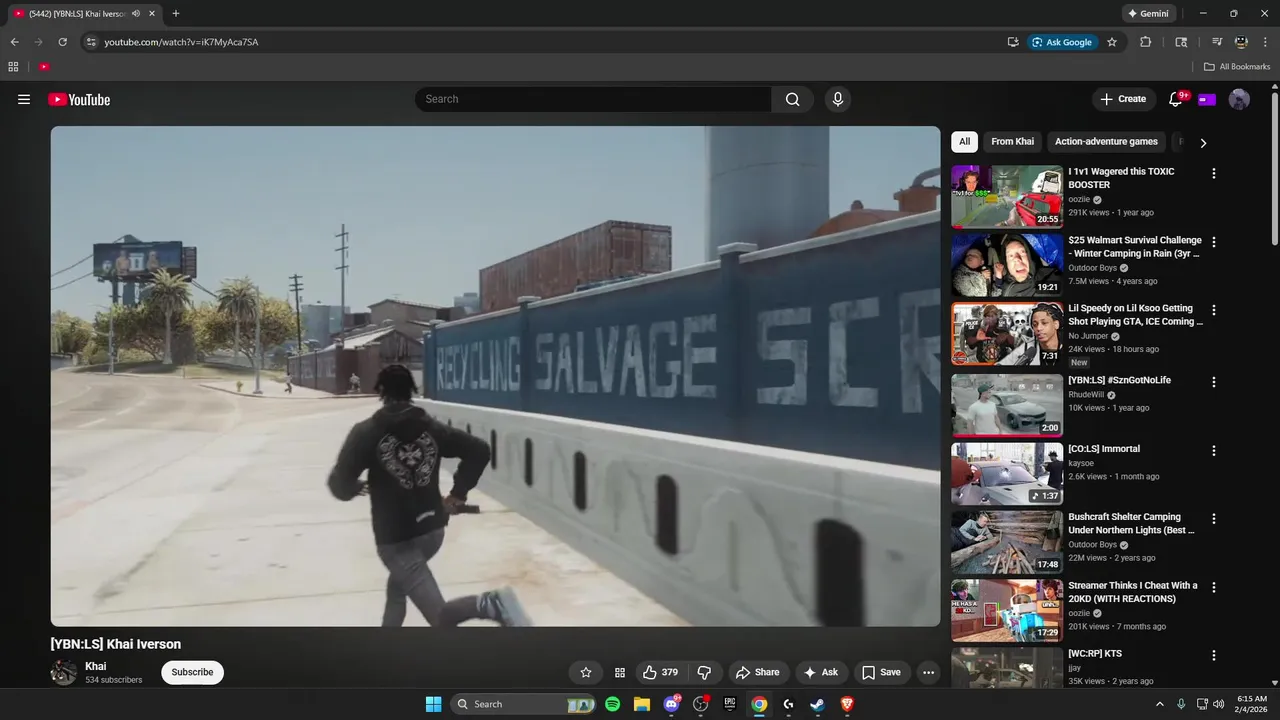Open the YouTube bookmark in bookmarks bar
1280x720 pixels.
pyautogui.click(x=44, y=67)
